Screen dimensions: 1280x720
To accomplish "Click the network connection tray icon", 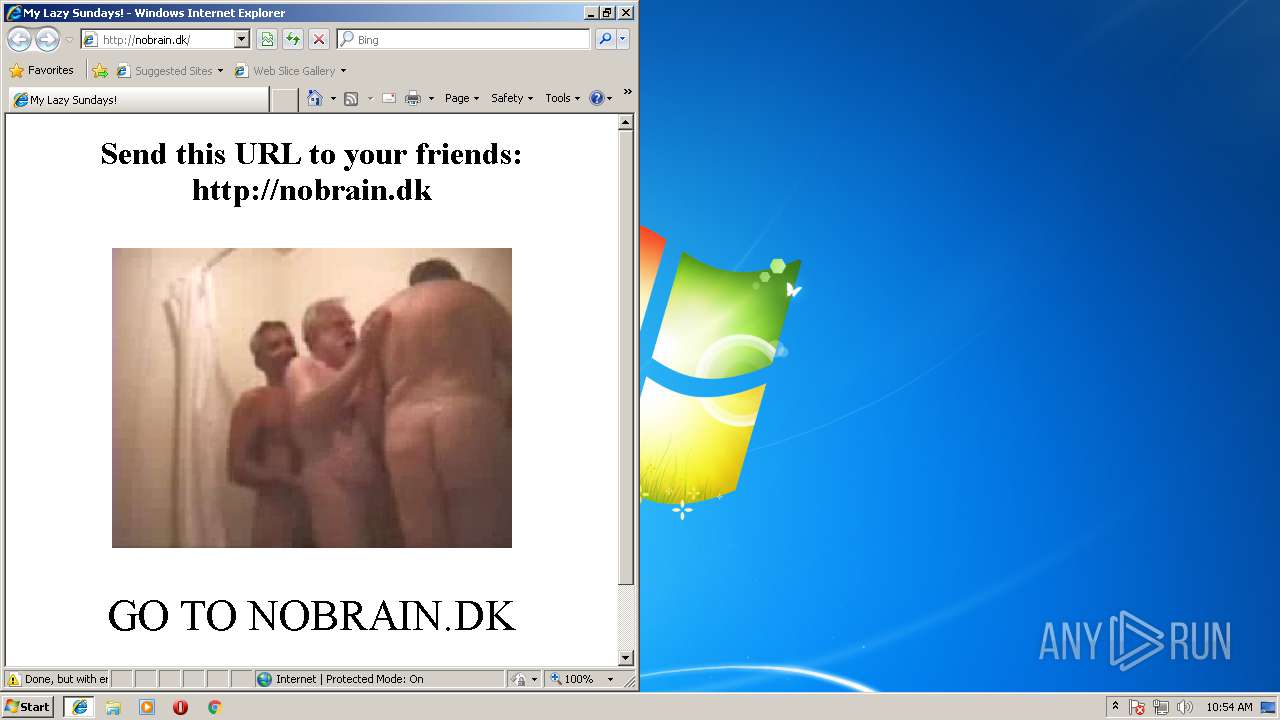I will click(1161, 707).
